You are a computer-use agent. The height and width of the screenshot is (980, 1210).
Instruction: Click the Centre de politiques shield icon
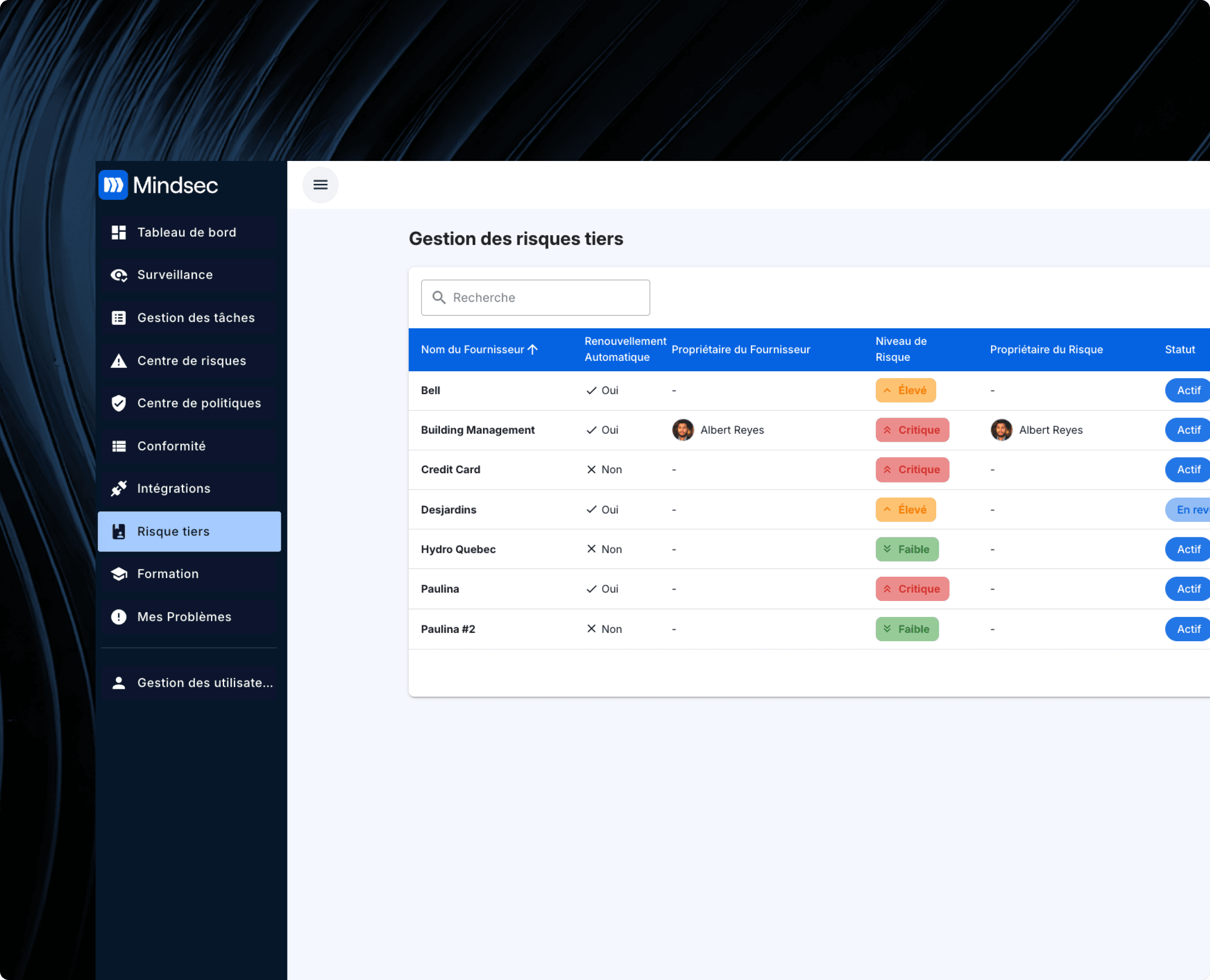pos(119,403)
